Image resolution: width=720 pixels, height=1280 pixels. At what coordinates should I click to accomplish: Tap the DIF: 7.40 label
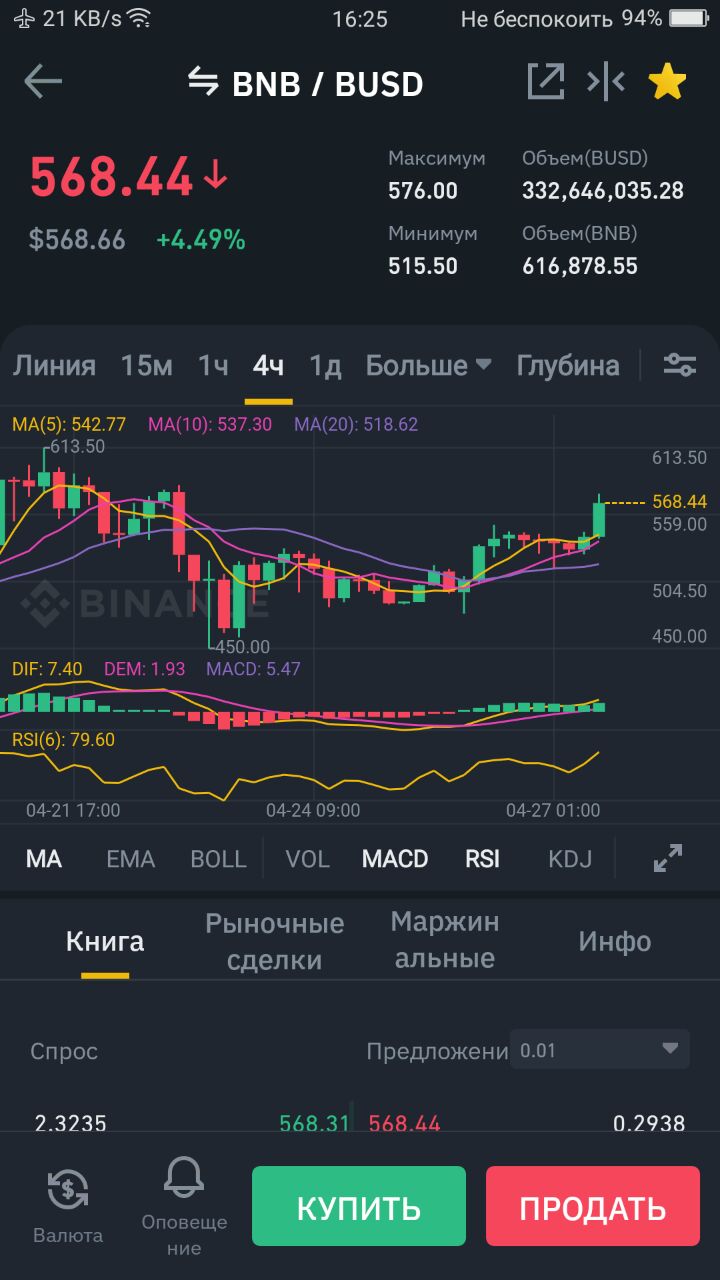pos(47,669)
